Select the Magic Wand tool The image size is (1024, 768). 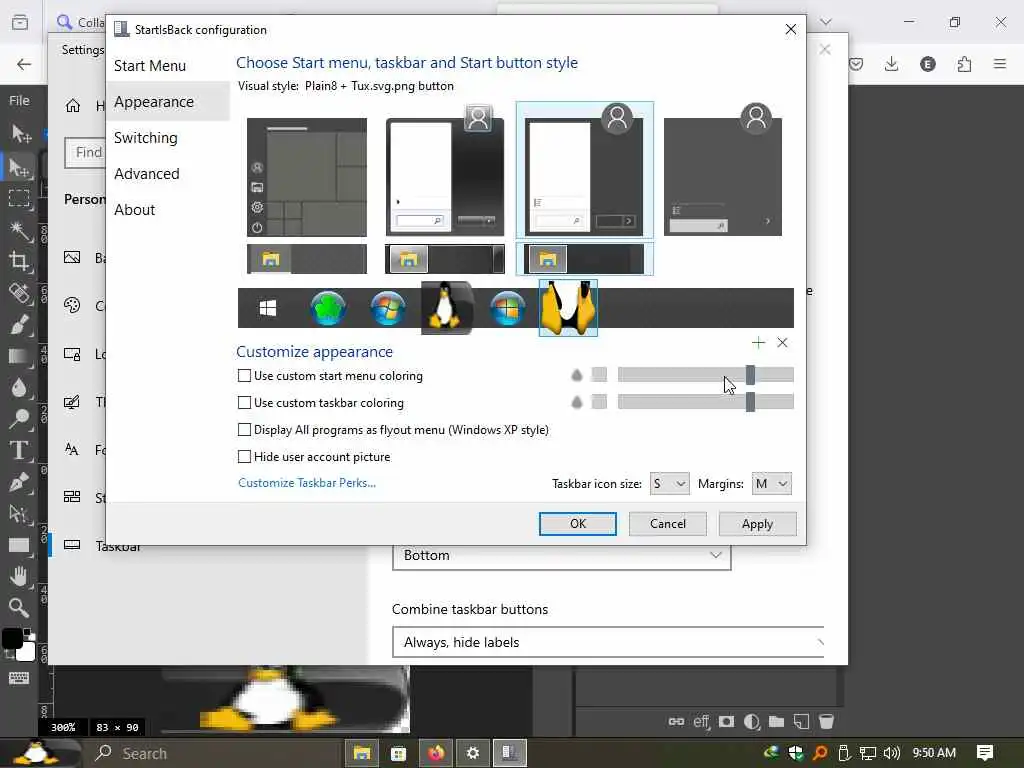(x=20, y=230)
